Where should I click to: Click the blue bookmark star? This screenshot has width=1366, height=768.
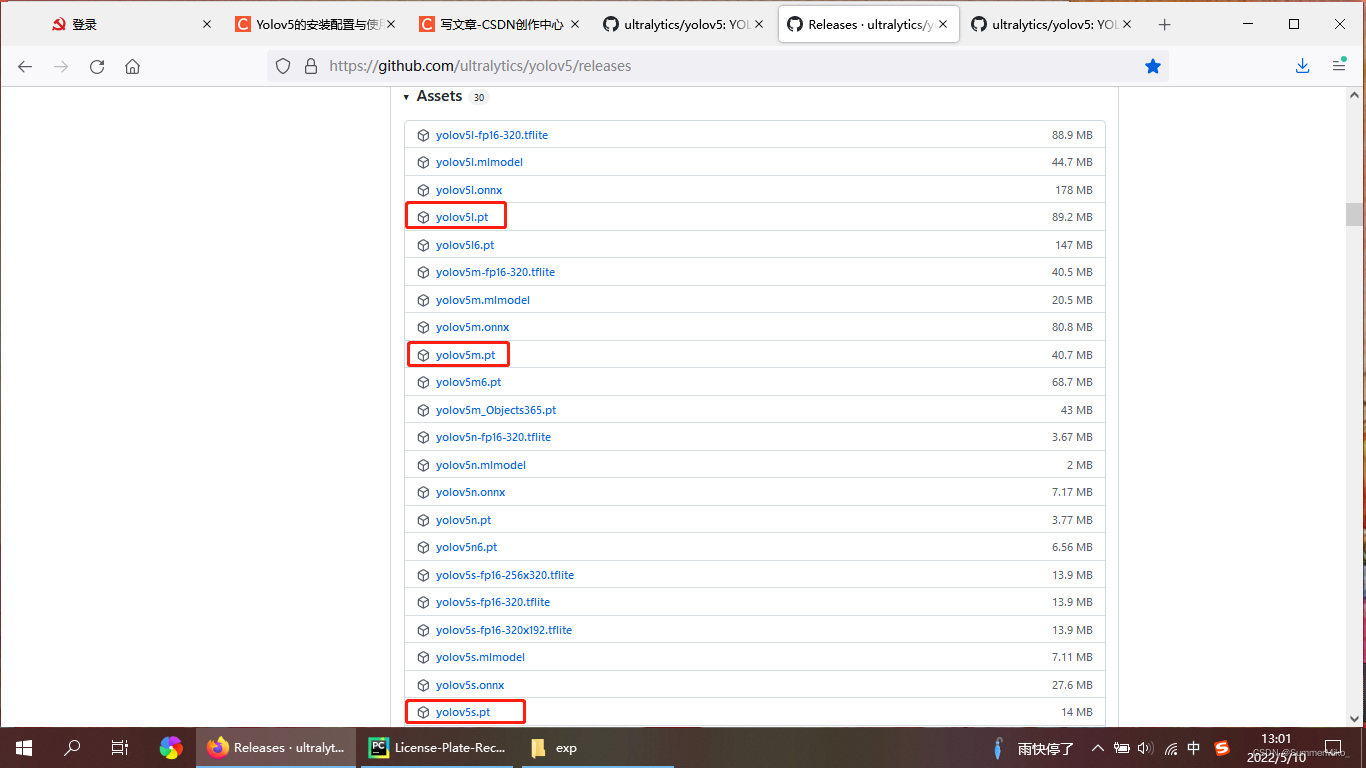pyautogui.click(x=1153, y=66)
